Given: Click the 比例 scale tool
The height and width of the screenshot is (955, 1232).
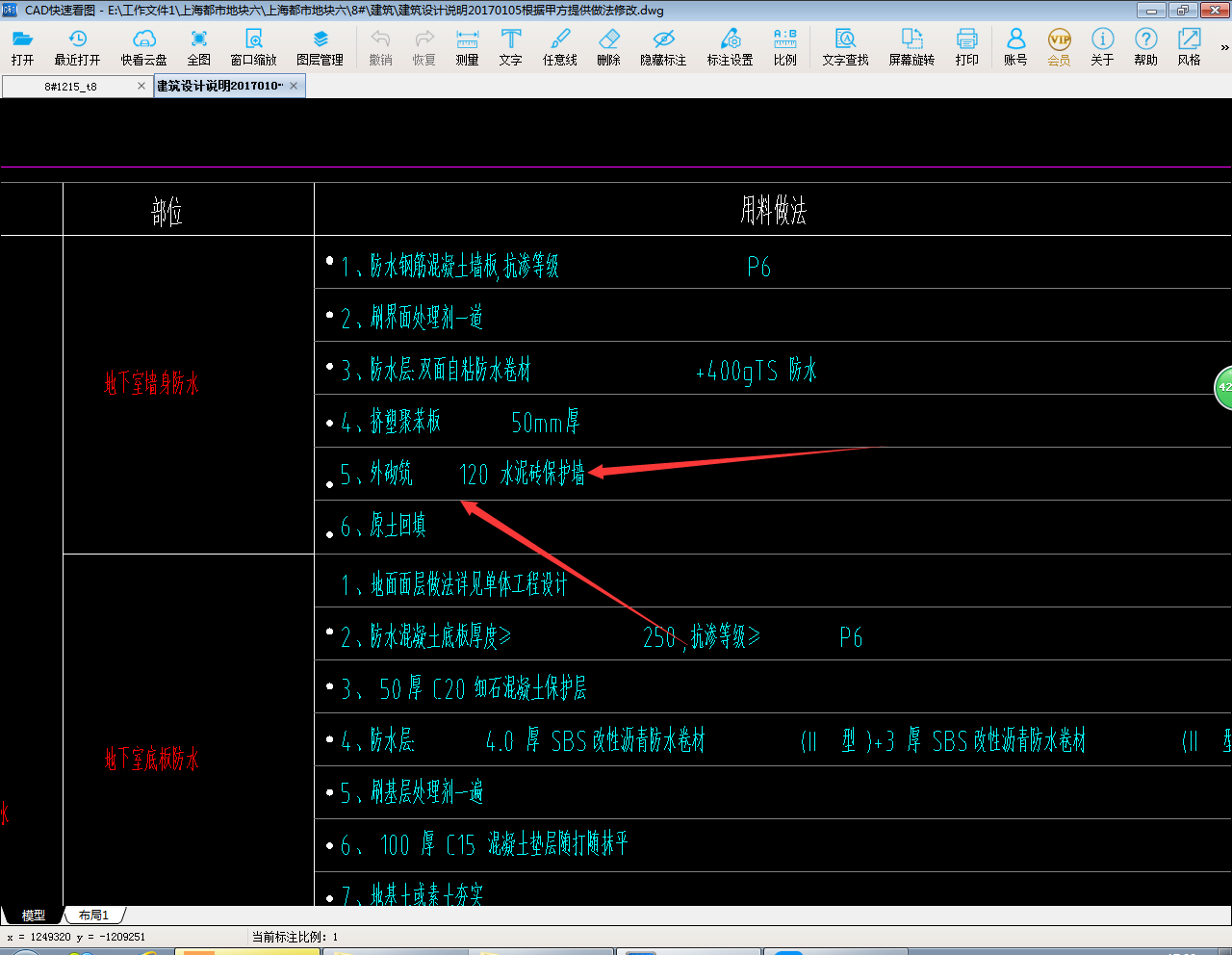Looking at the screenshot, I should click(784, 46).
